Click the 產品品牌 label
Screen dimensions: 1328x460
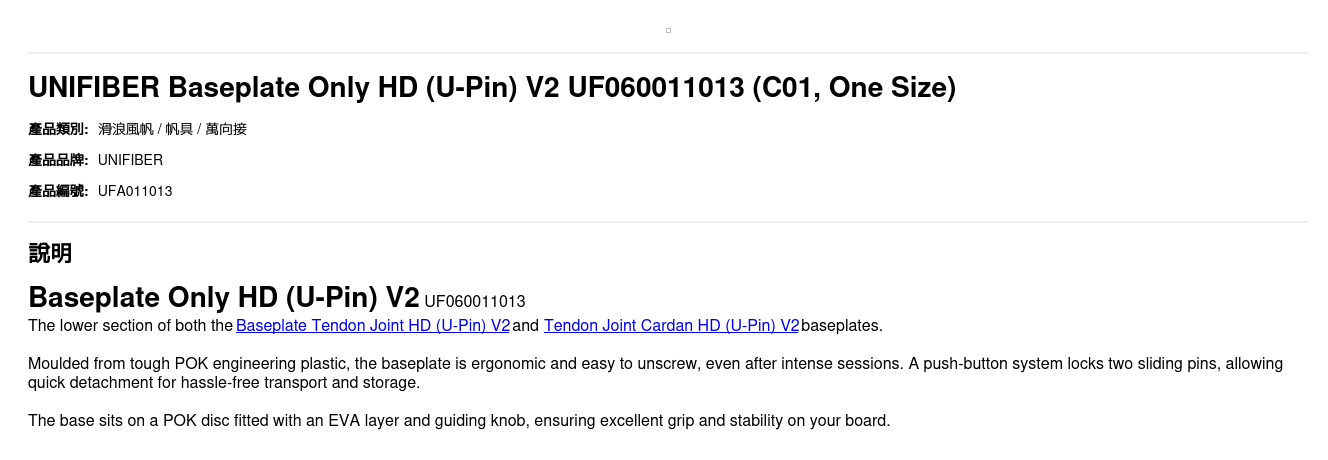click(x=58, y=160)
